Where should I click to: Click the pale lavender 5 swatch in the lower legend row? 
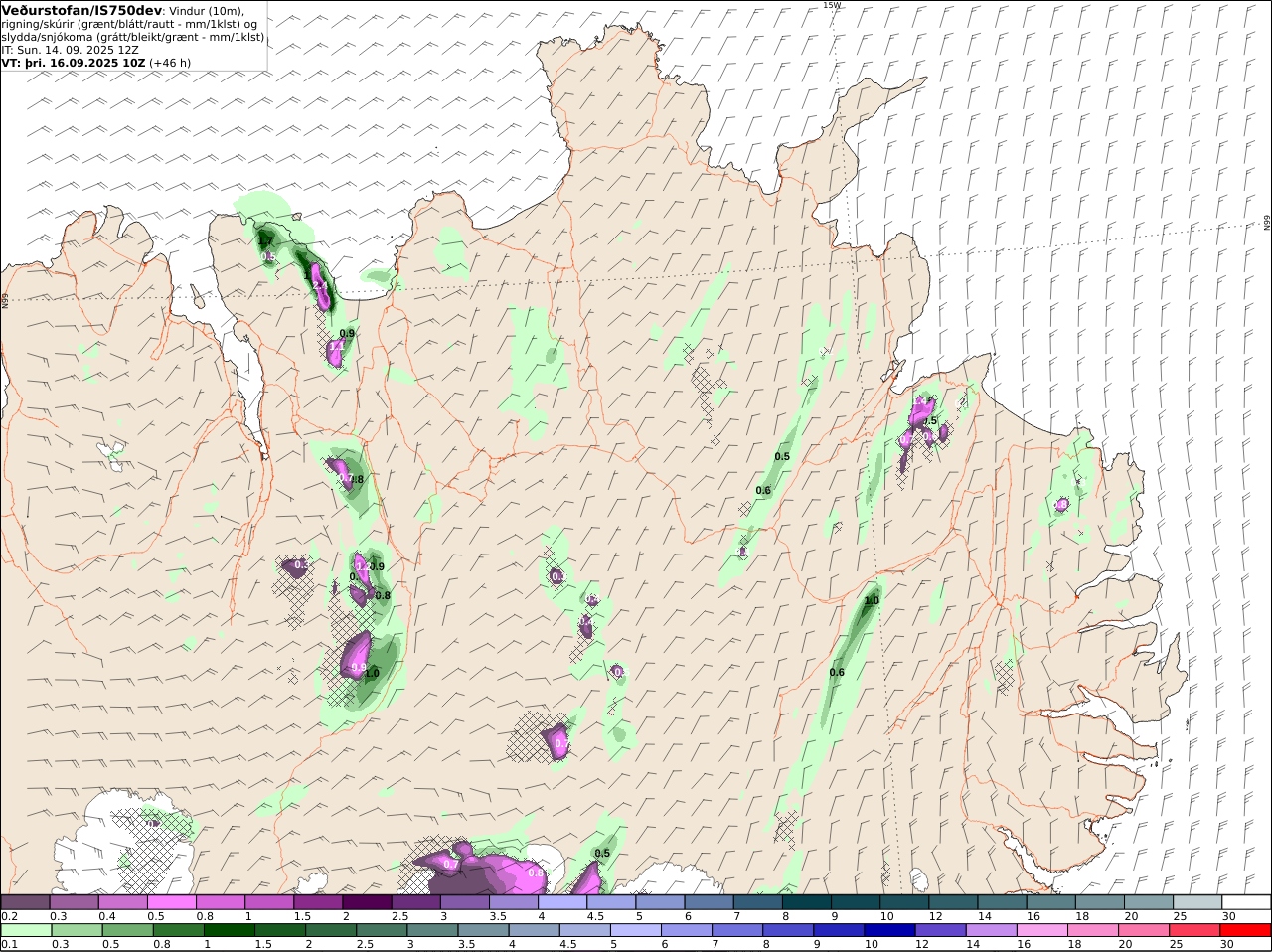point(636,930)
